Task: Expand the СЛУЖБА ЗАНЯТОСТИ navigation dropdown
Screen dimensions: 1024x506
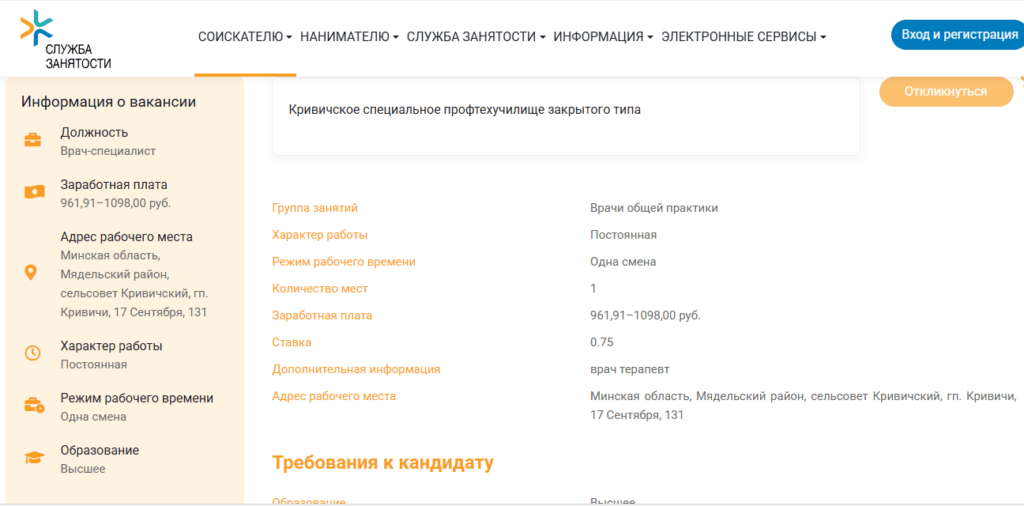Action: click(x=476, y=37)
